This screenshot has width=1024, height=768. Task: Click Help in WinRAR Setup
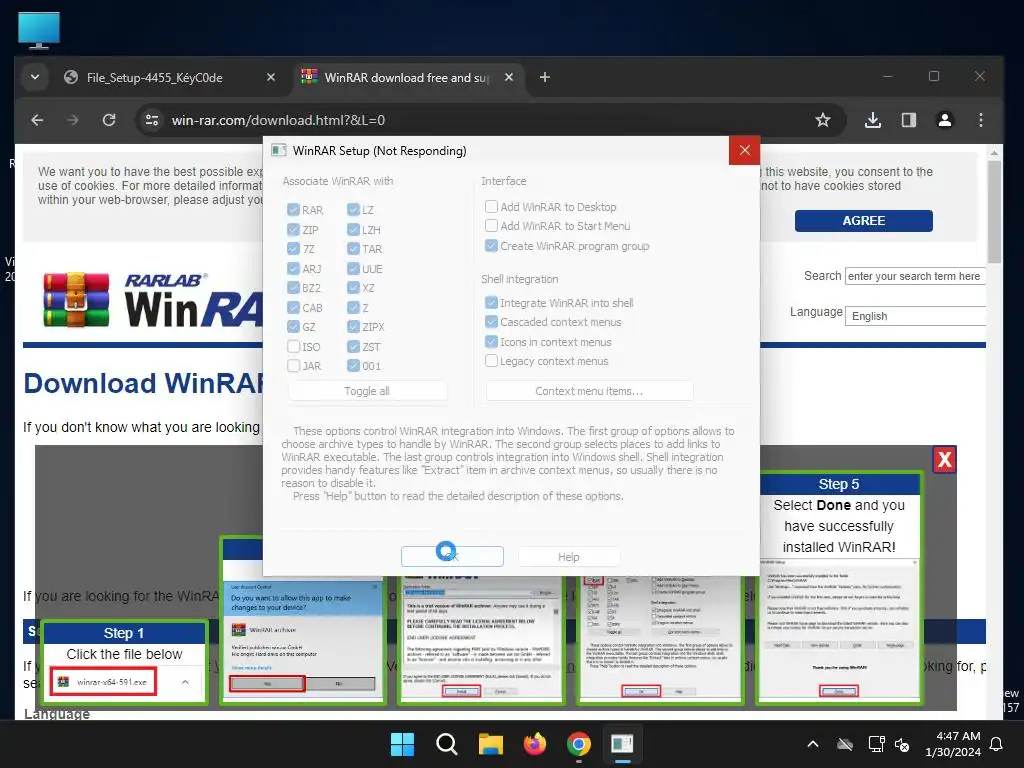pos(568,556)
